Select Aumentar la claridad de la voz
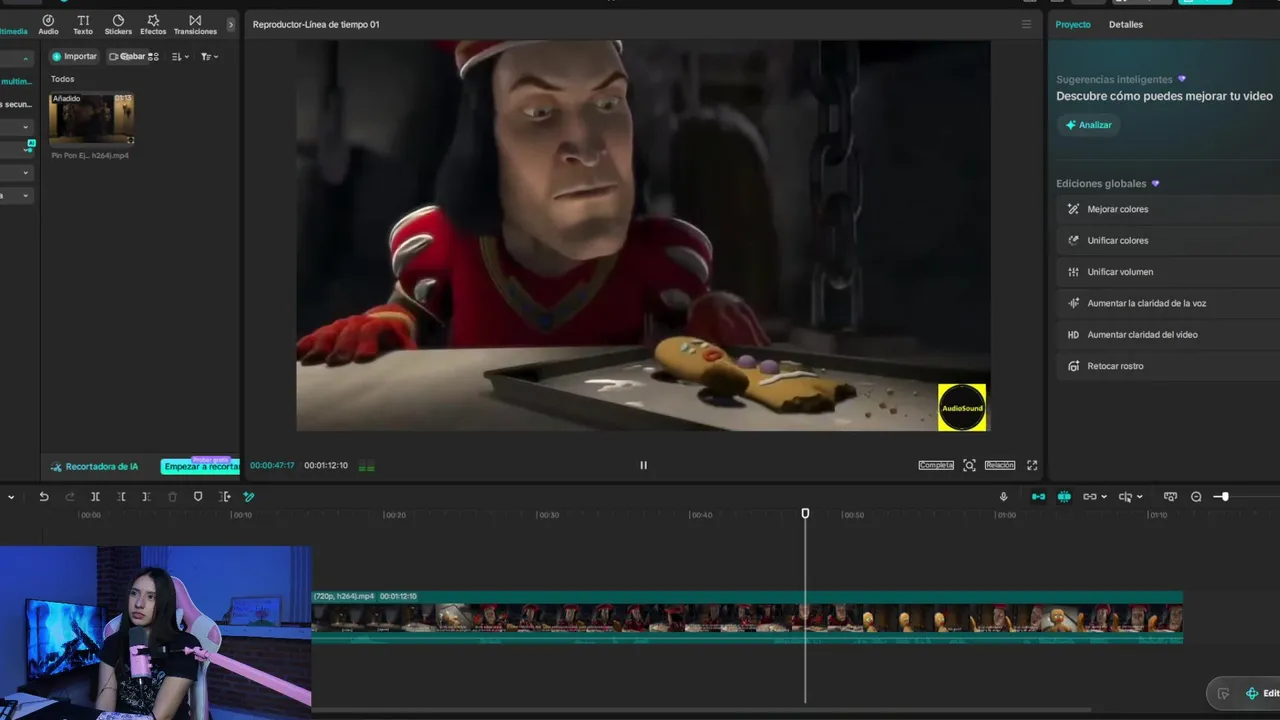This screenshot has height=720, width=1280. pyautogui.click(x=1168, y=303)
